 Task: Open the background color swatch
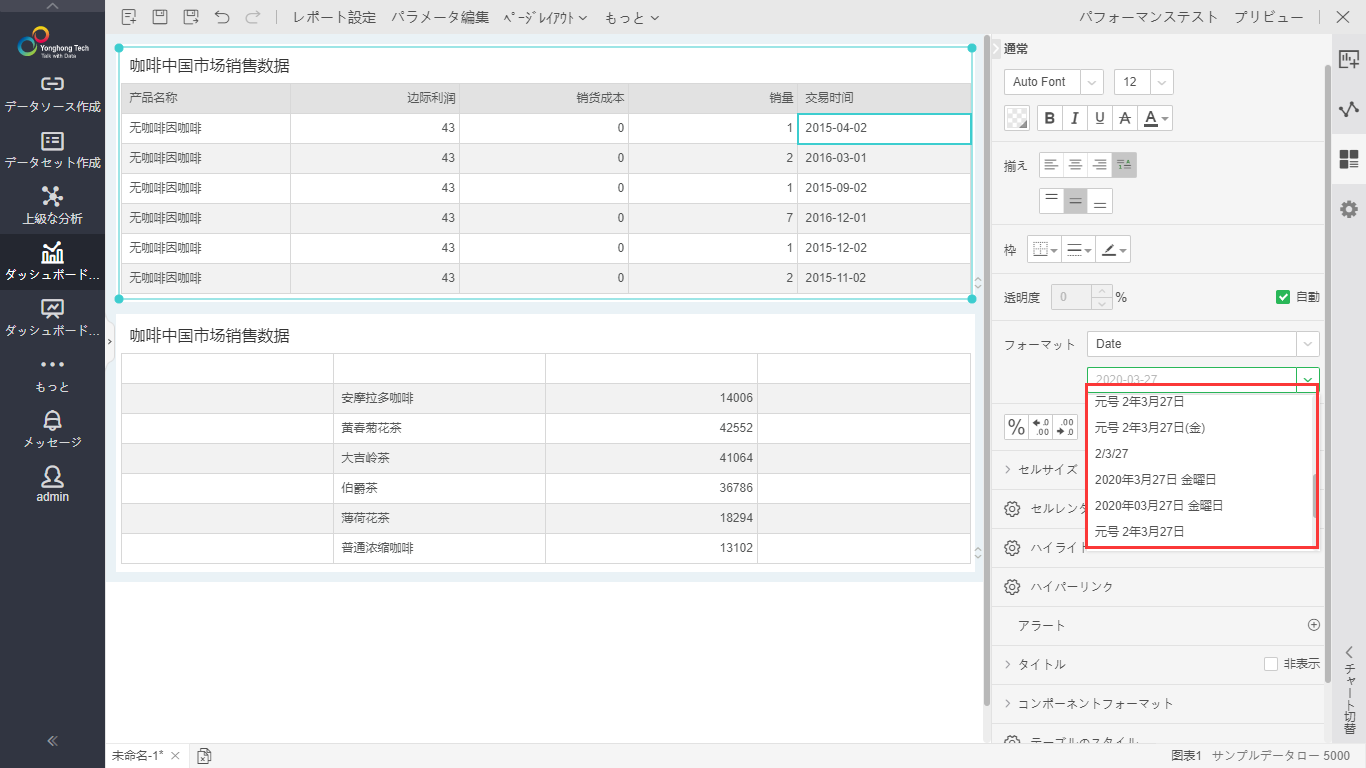point(1017,118)
